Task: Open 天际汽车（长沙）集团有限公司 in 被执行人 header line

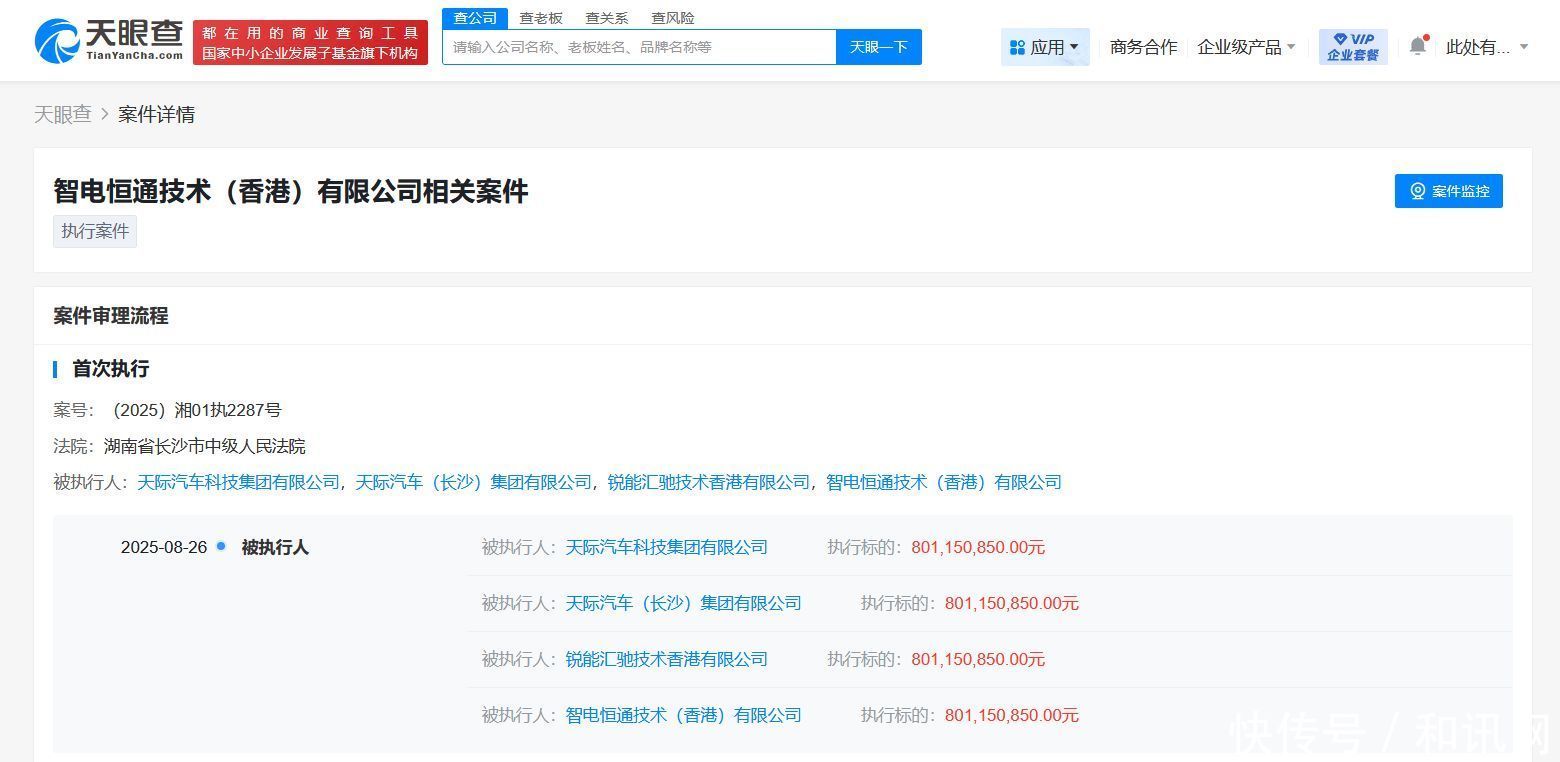Action: point(473,482)
